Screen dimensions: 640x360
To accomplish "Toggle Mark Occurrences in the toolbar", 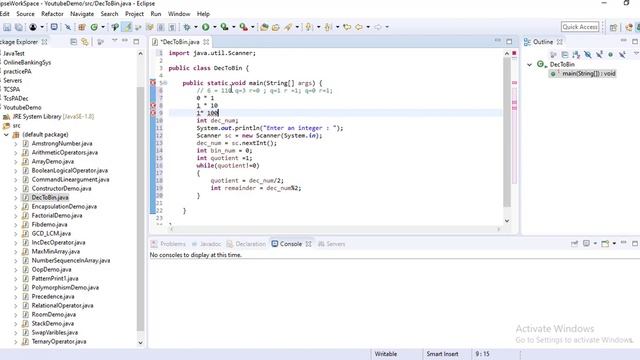I will tap(128, 27).
